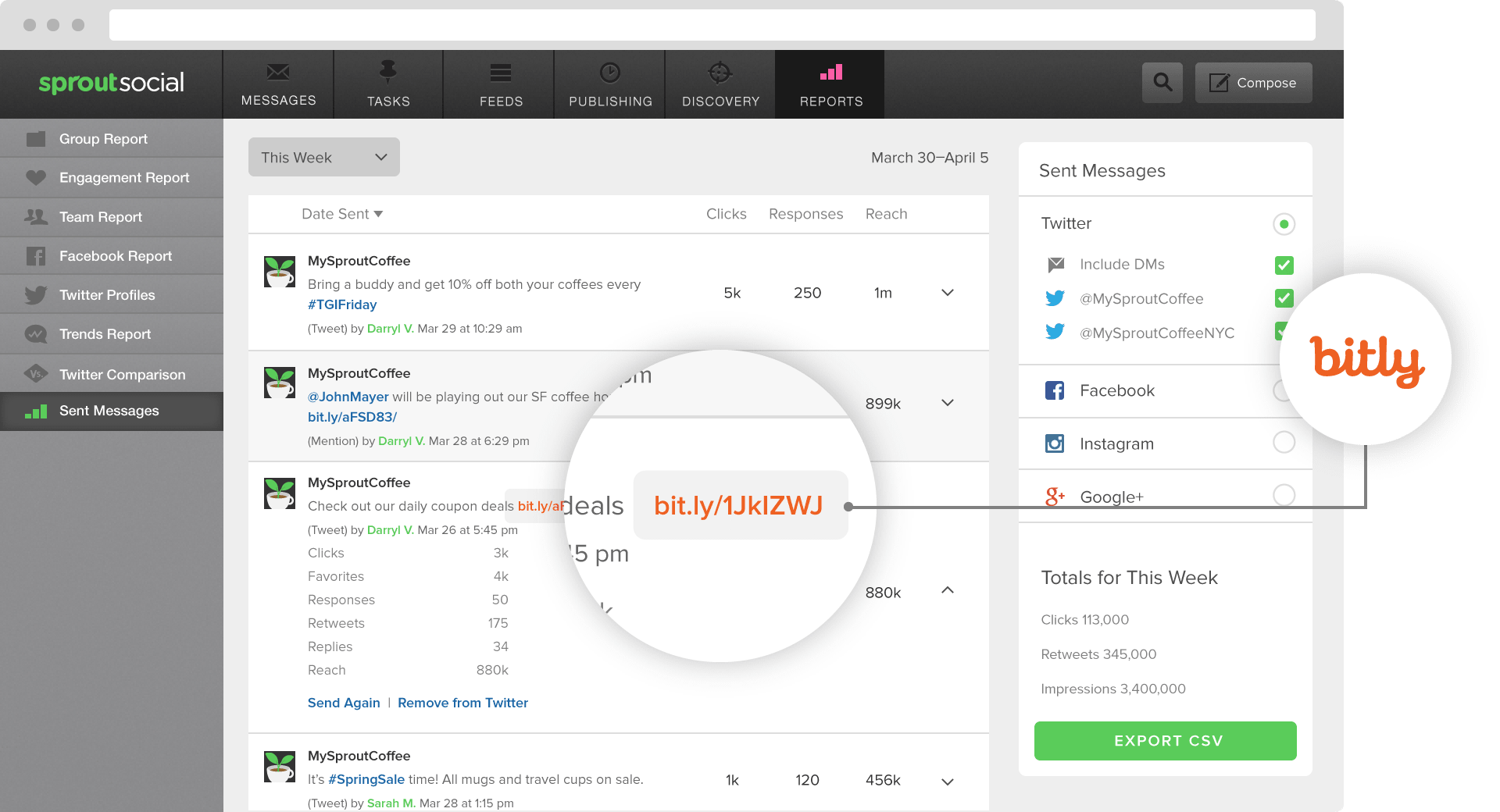Uncheck the @MySproutCoffee checkbox
1500x812 pixels.
point(1284,298)
